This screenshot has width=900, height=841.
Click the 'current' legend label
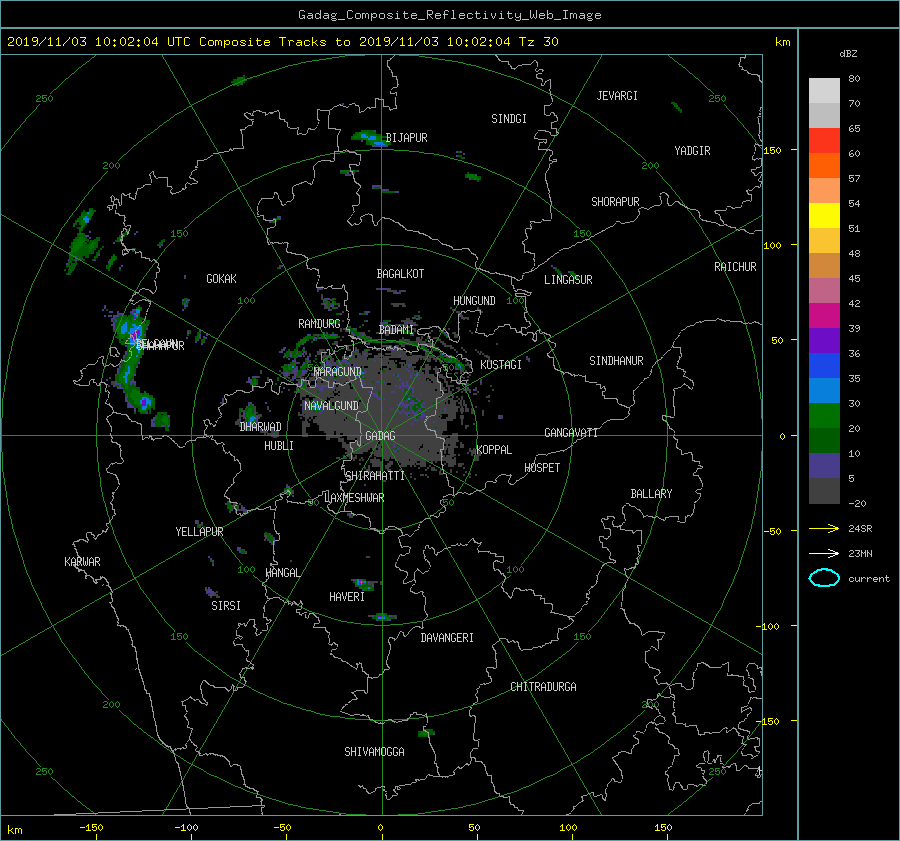point(868,579)
